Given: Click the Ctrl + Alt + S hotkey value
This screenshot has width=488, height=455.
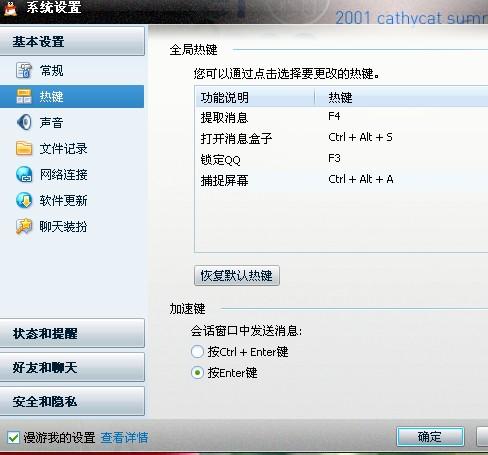Looking at the screenshot, I should pyautogui.click(x=360, y=137).
